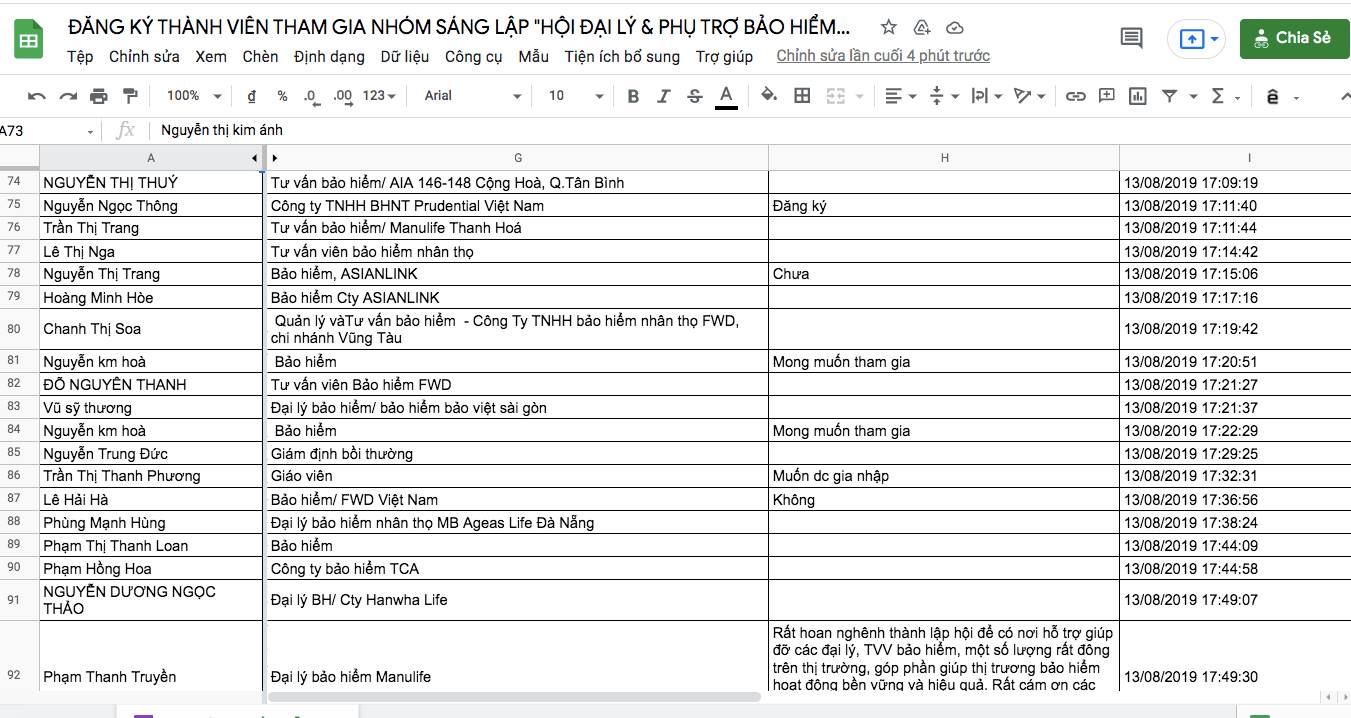
Task: Click the Redo arrow in the toolbar
Action: pyautogui.click(x=68, y=96)
